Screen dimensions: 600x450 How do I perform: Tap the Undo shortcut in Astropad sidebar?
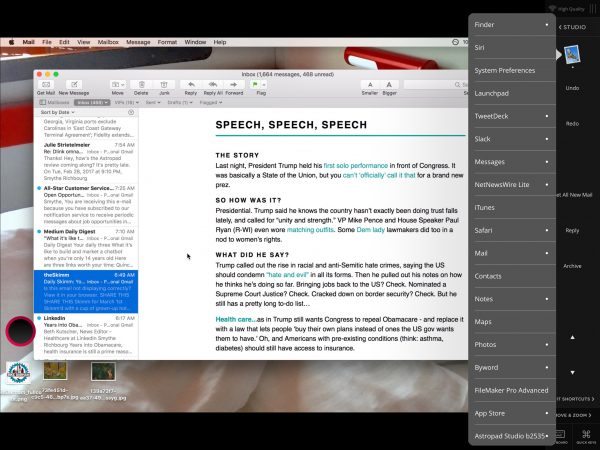[x=572, y=88]
